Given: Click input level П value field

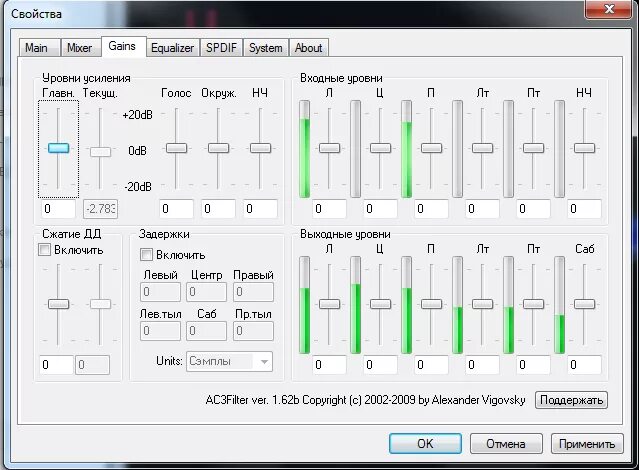Looking at the screenshot, I should coord(431,209).
